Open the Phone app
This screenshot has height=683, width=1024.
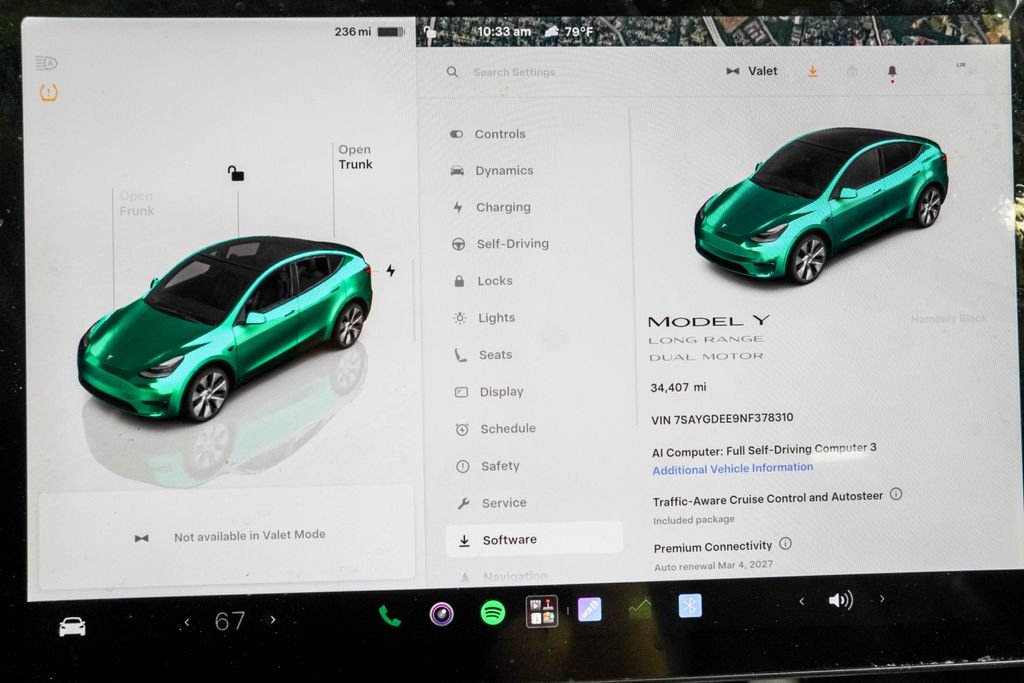pos(389,616)
